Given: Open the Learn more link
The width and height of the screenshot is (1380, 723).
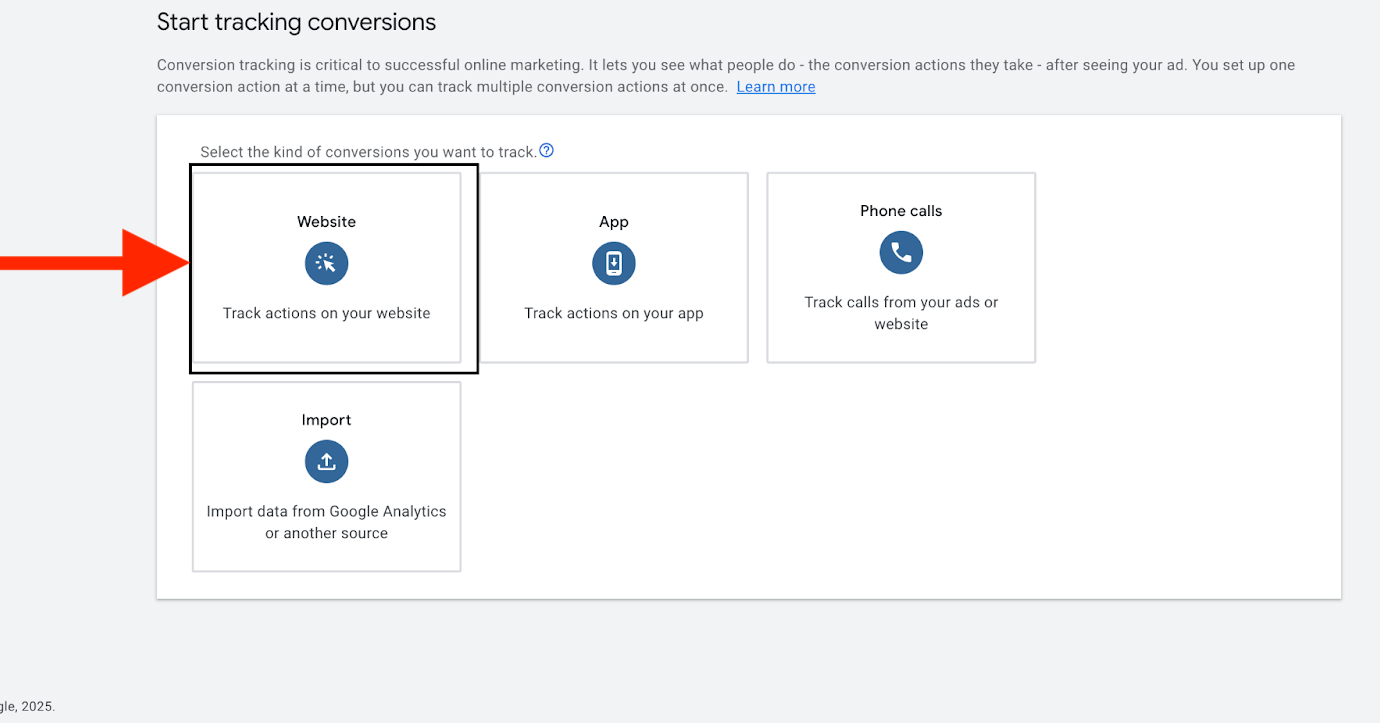Looking at the screenshot, I should pos(775,87).
